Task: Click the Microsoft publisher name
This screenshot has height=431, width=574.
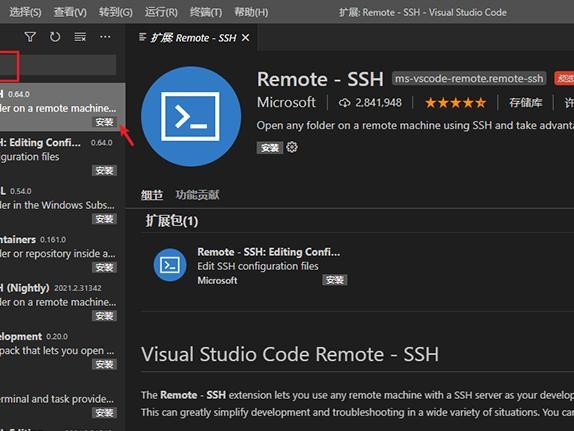Action: (x=286, y=103)
